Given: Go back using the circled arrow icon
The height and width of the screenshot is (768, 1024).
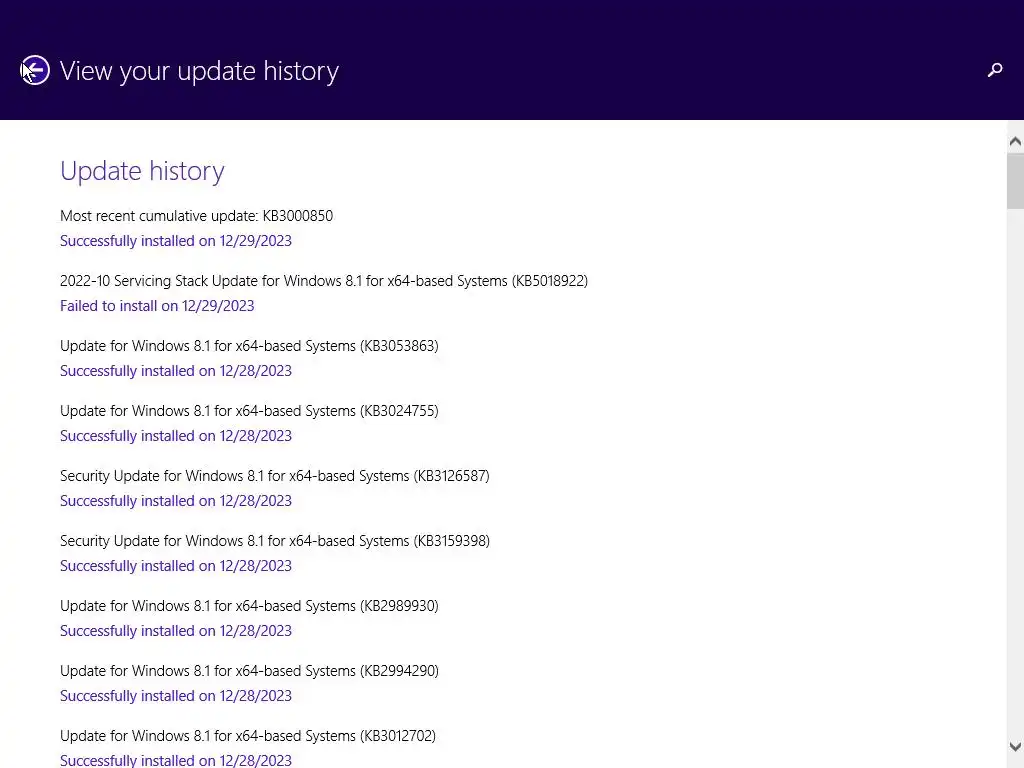Looking at the screenshot, I should (x=35, y=70).
